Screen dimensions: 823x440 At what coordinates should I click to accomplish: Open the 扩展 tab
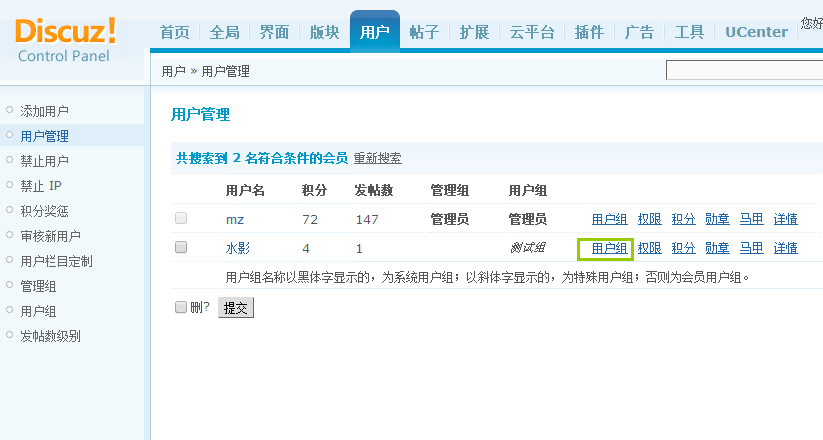(x=474, y=32)
